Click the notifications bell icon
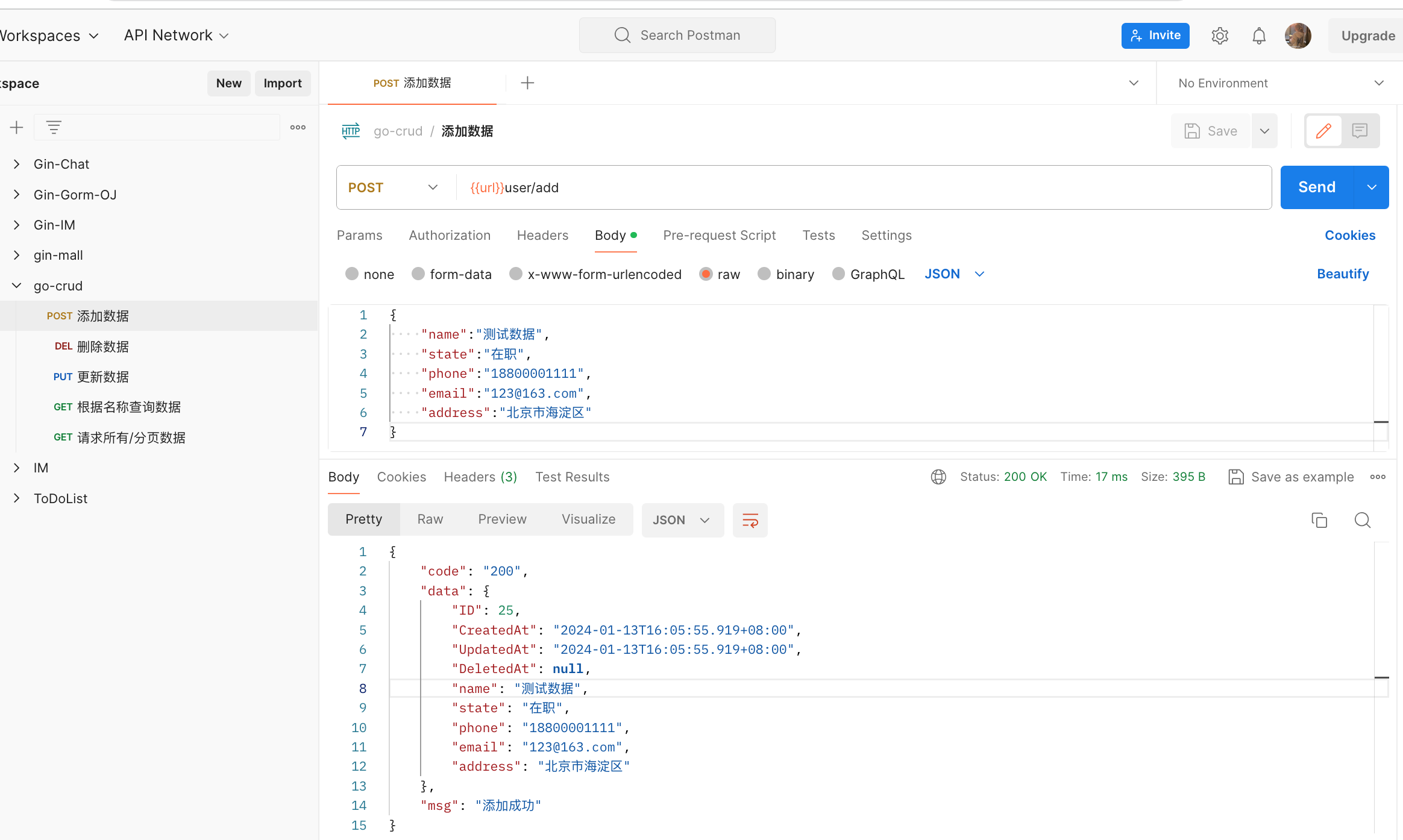 1259,36
